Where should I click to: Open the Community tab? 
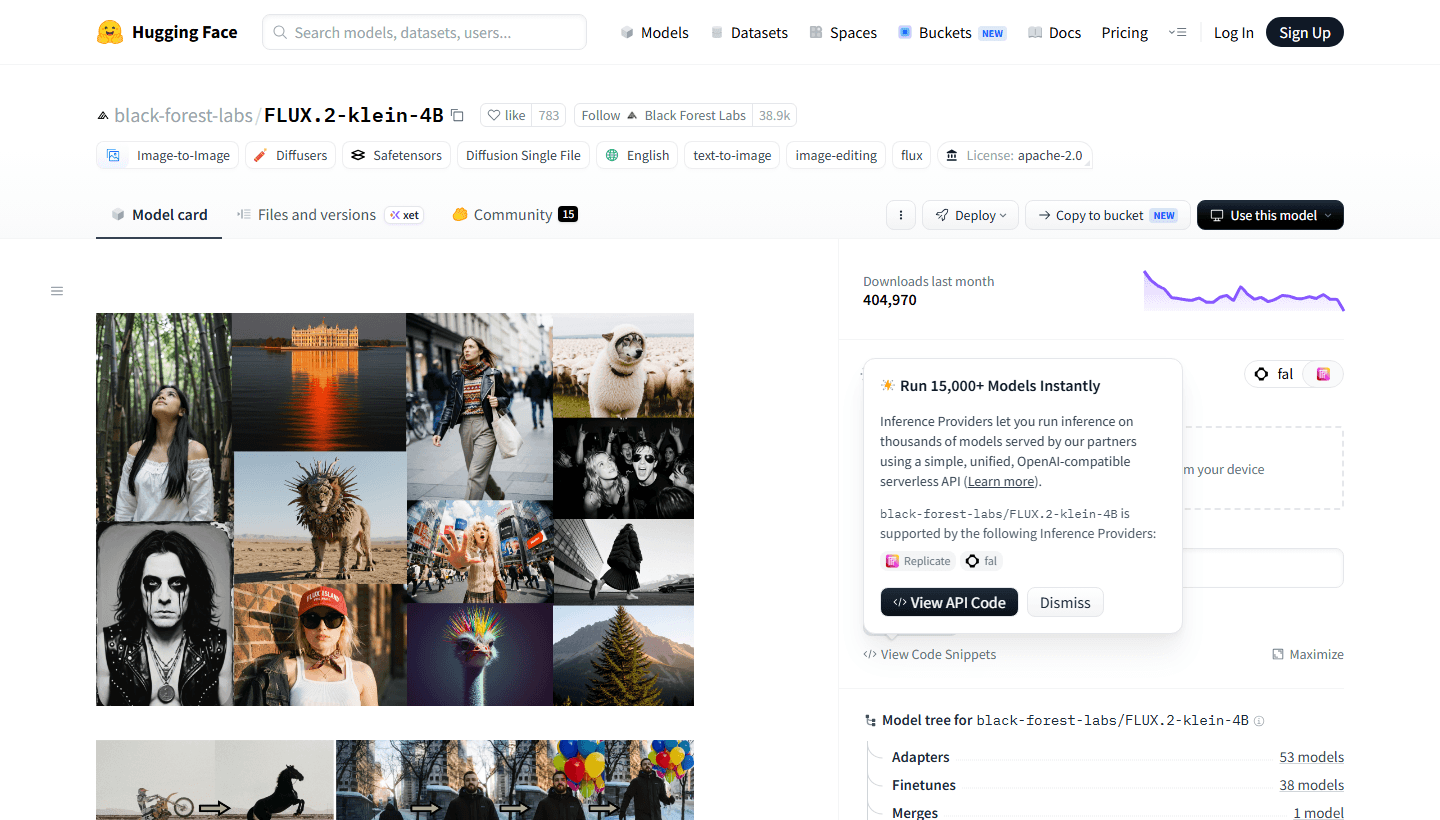pyautogui.click(x=514, y=215)
